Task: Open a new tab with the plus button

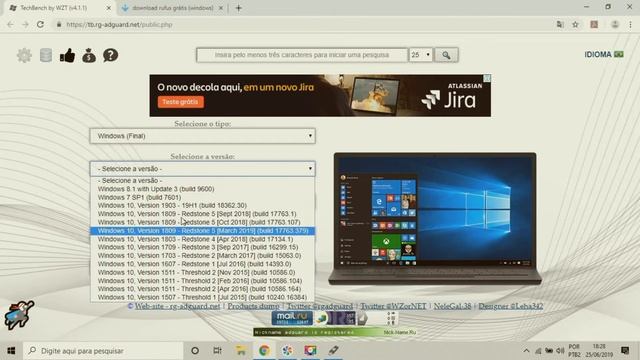Action: click(239, 8)
